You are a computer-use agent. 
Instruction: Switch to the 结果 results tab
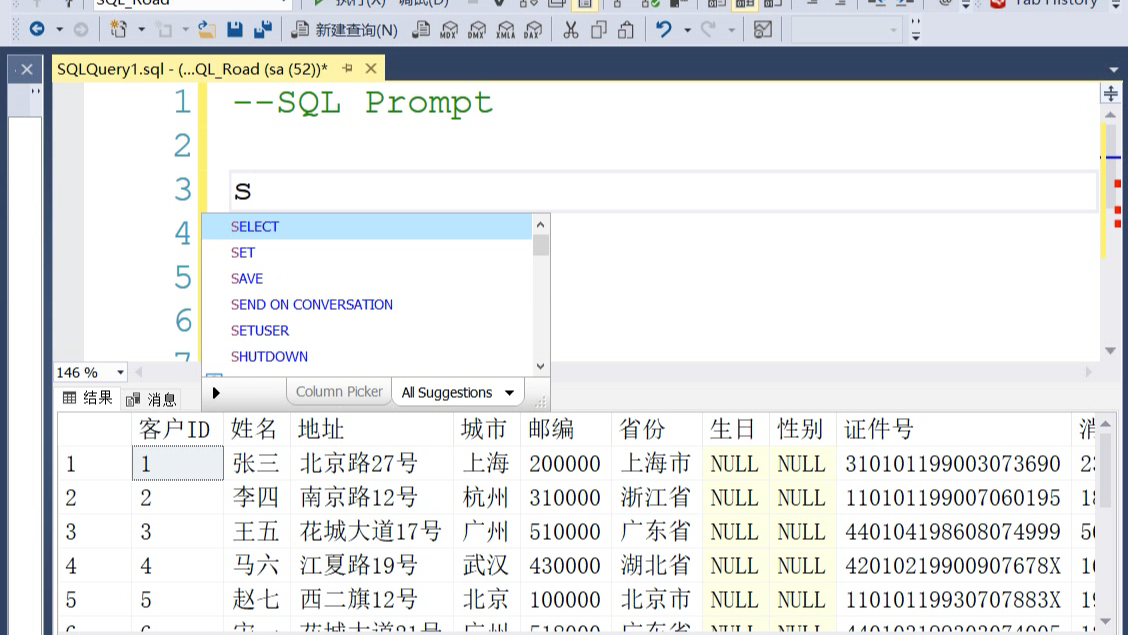coord(88,398)
